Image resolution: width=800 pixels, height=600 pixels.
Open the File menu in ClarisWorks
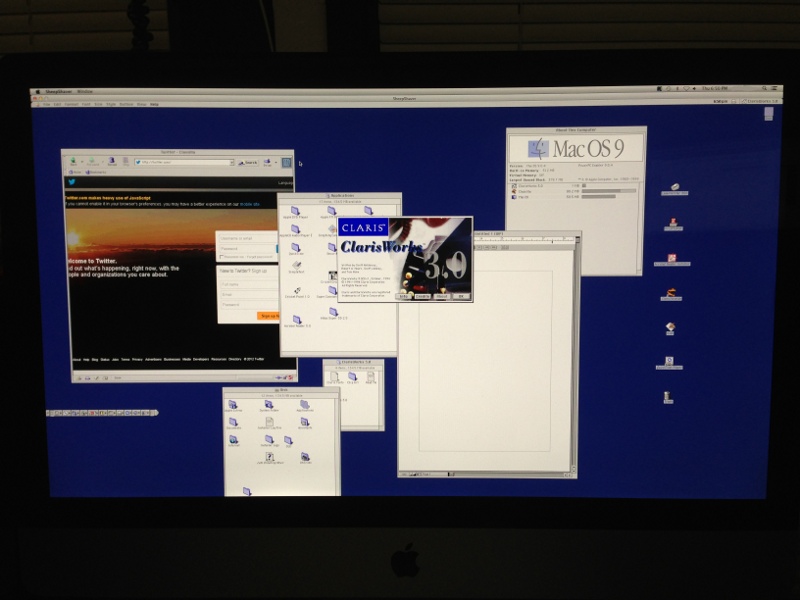(x=46, y=104)
